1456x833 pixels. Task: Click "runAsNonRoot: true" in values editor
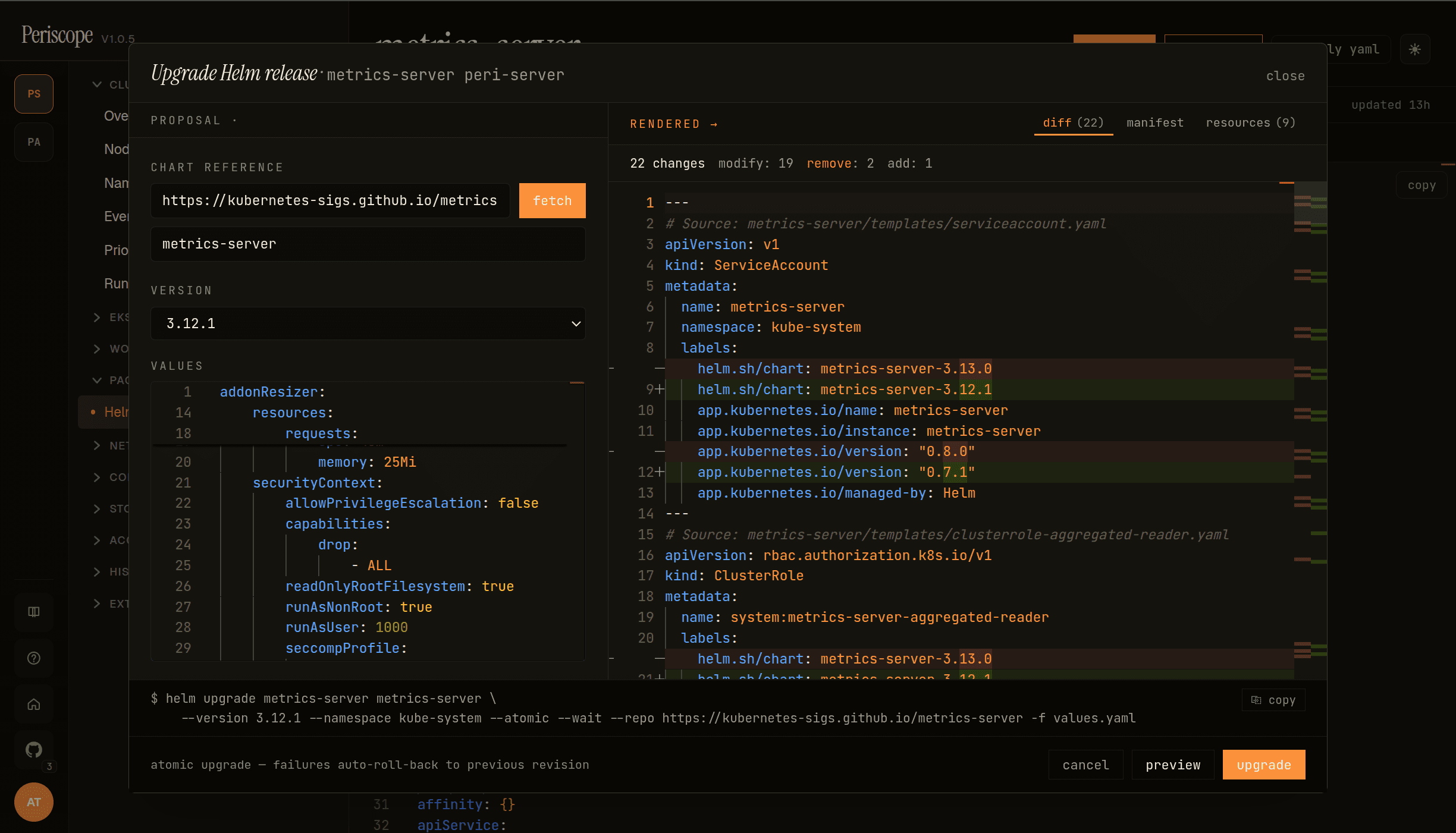click(359, 607)
